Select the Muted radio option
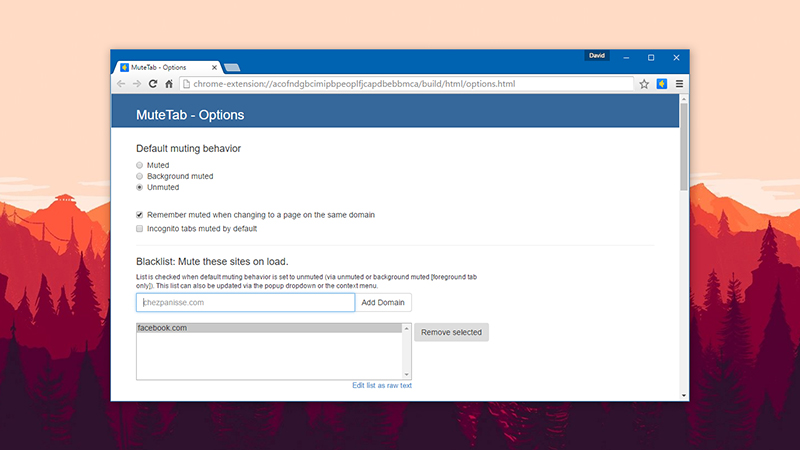Viewport: 800px width, 450px height. click(x=139, y=165)
